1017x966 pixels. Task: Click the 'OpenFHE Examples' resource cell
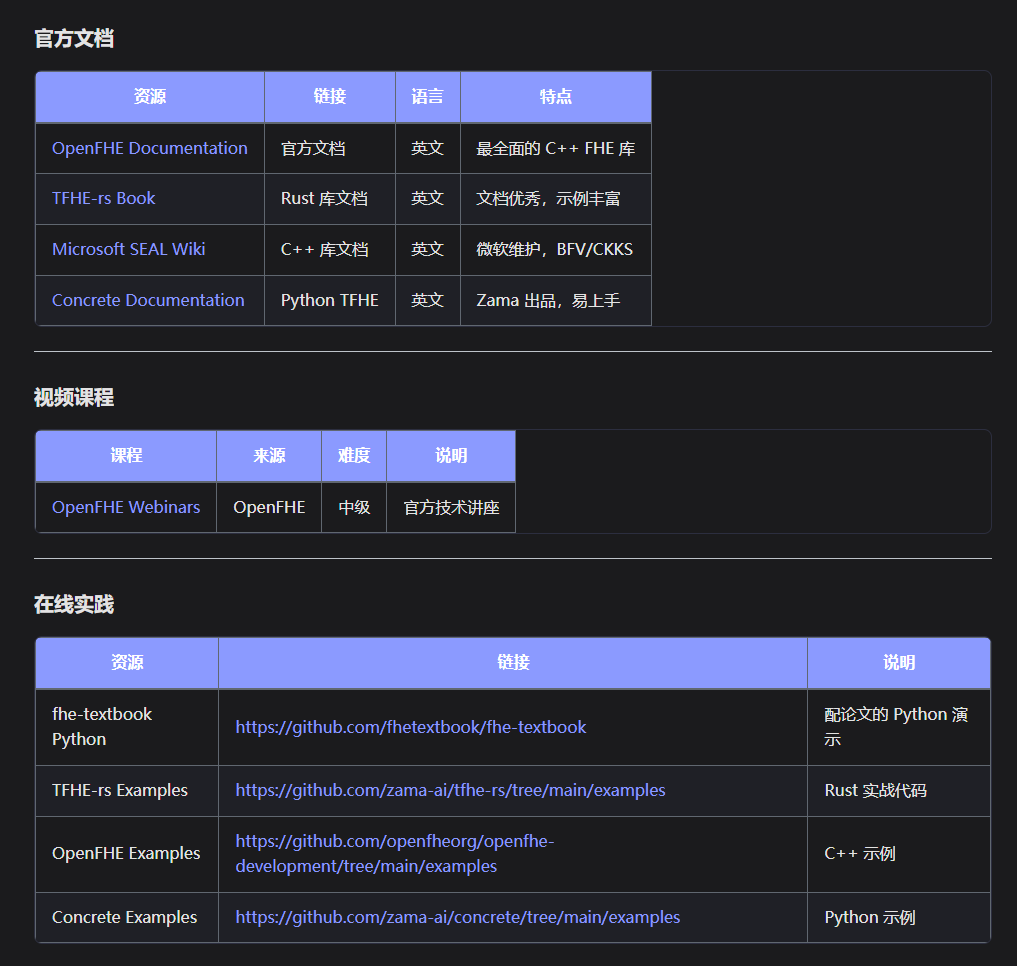click(126, 854)
